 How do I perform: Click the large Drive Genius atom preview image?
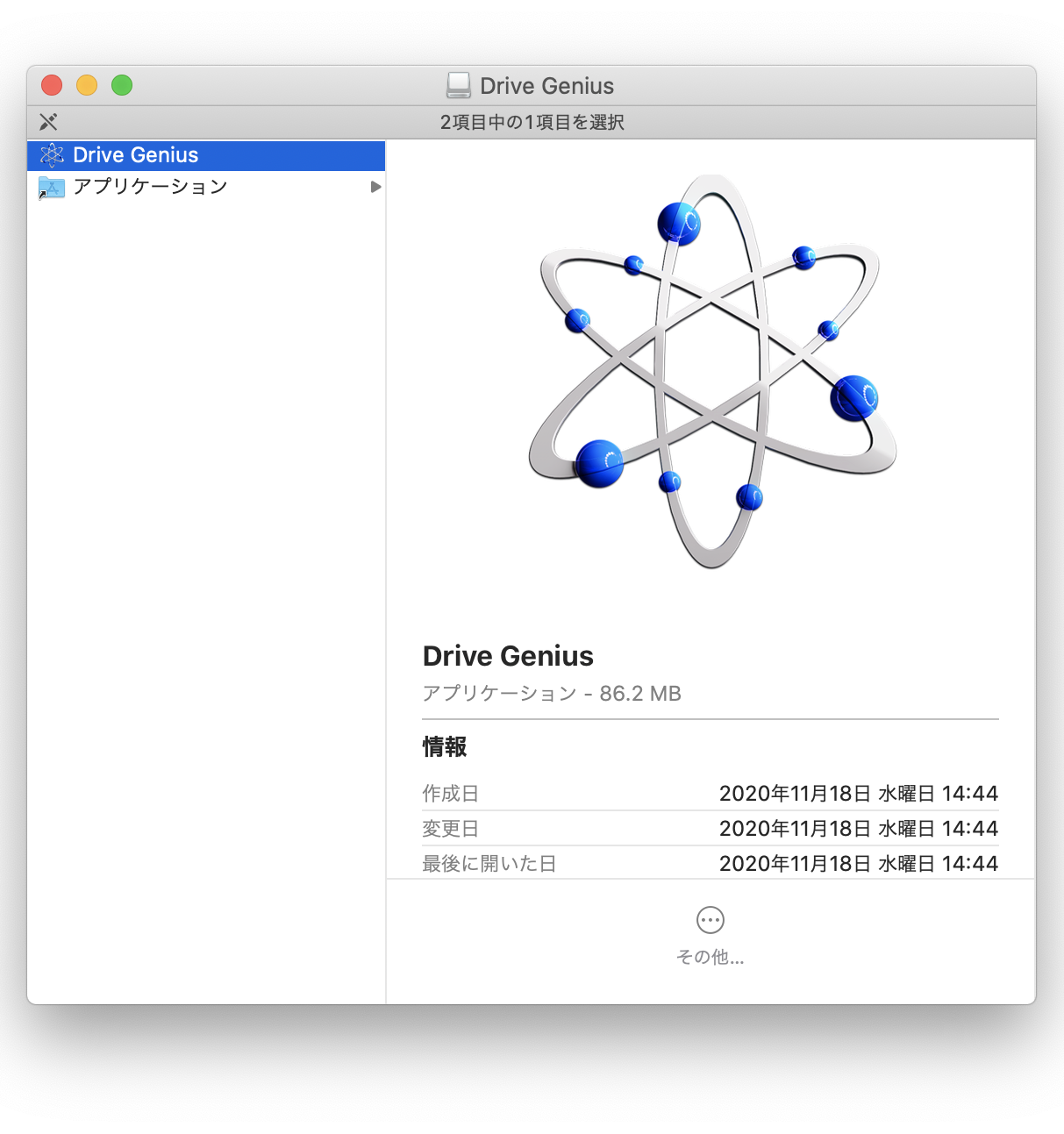pos(711,372)
